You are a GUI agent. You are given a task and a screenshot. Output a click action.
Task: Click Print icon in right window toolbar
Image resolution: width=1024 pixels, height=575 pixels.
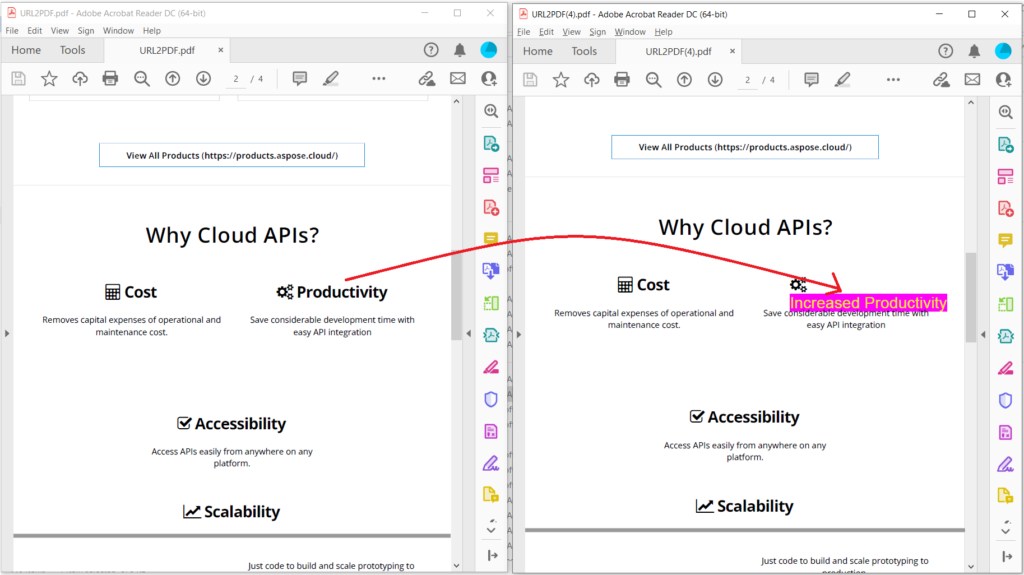click(622, 80)
